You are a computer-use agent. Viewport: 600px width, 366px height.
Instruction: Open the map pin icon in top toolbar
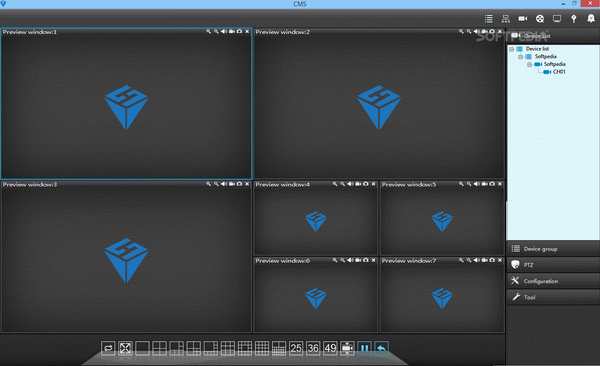574,19
